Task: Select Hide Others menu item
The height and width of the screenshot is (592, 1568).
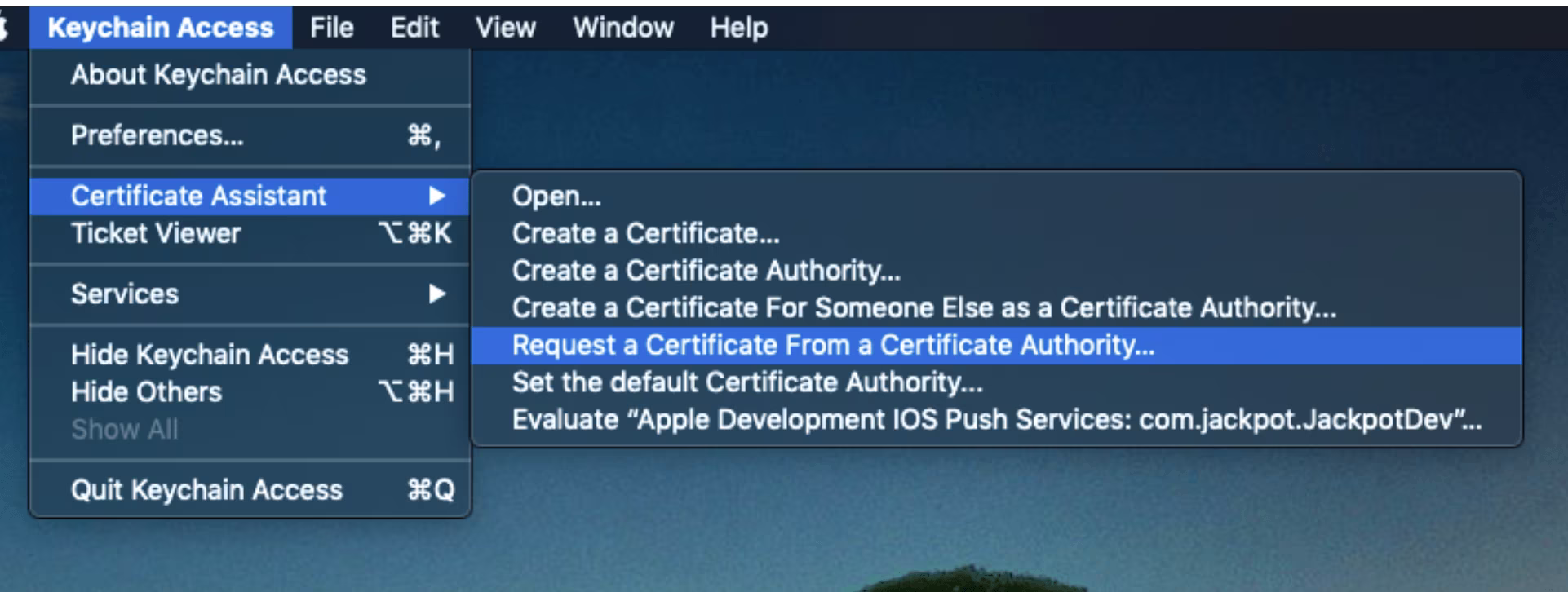Action: [146, 392]
